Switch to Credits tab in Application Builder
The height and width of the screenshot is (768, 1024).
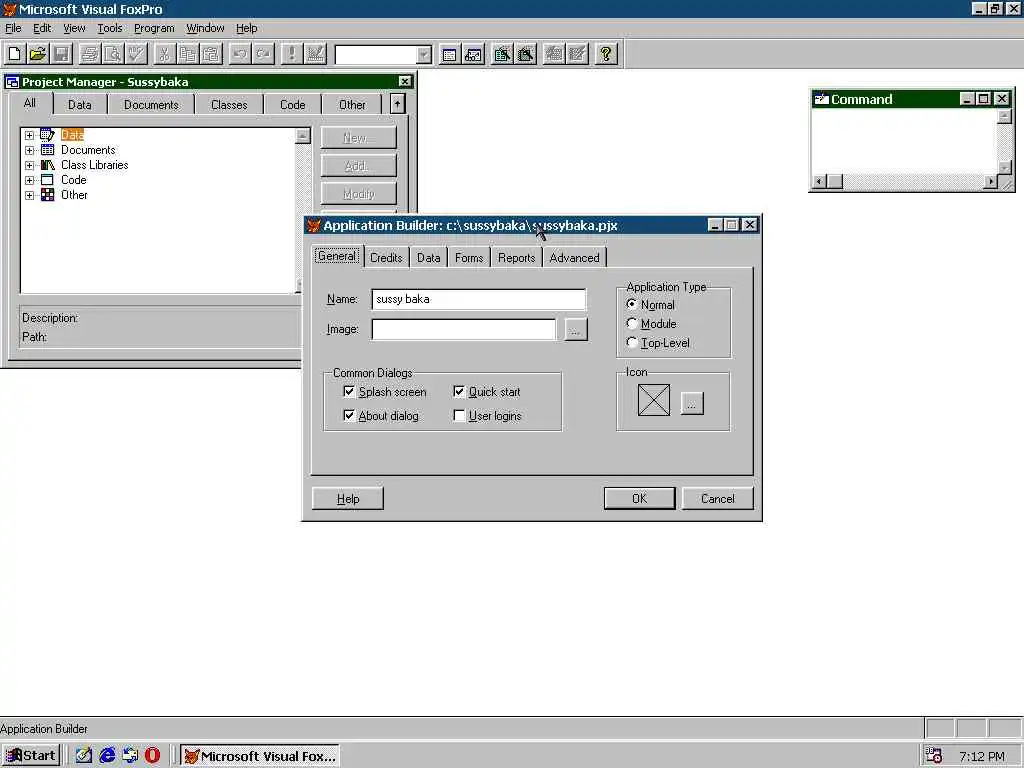[x=386, y=257]
